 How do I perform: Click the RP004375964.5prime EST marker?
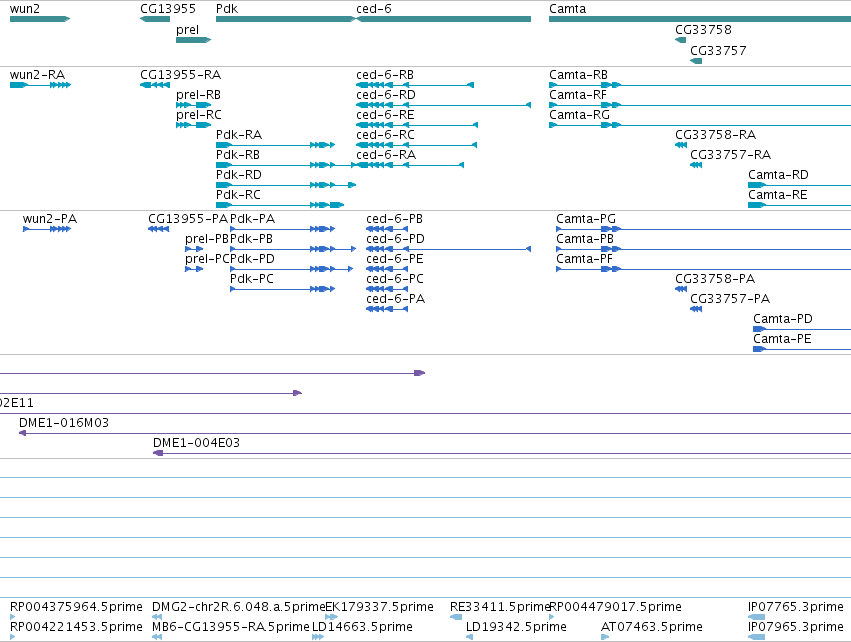tap(12, 617)
